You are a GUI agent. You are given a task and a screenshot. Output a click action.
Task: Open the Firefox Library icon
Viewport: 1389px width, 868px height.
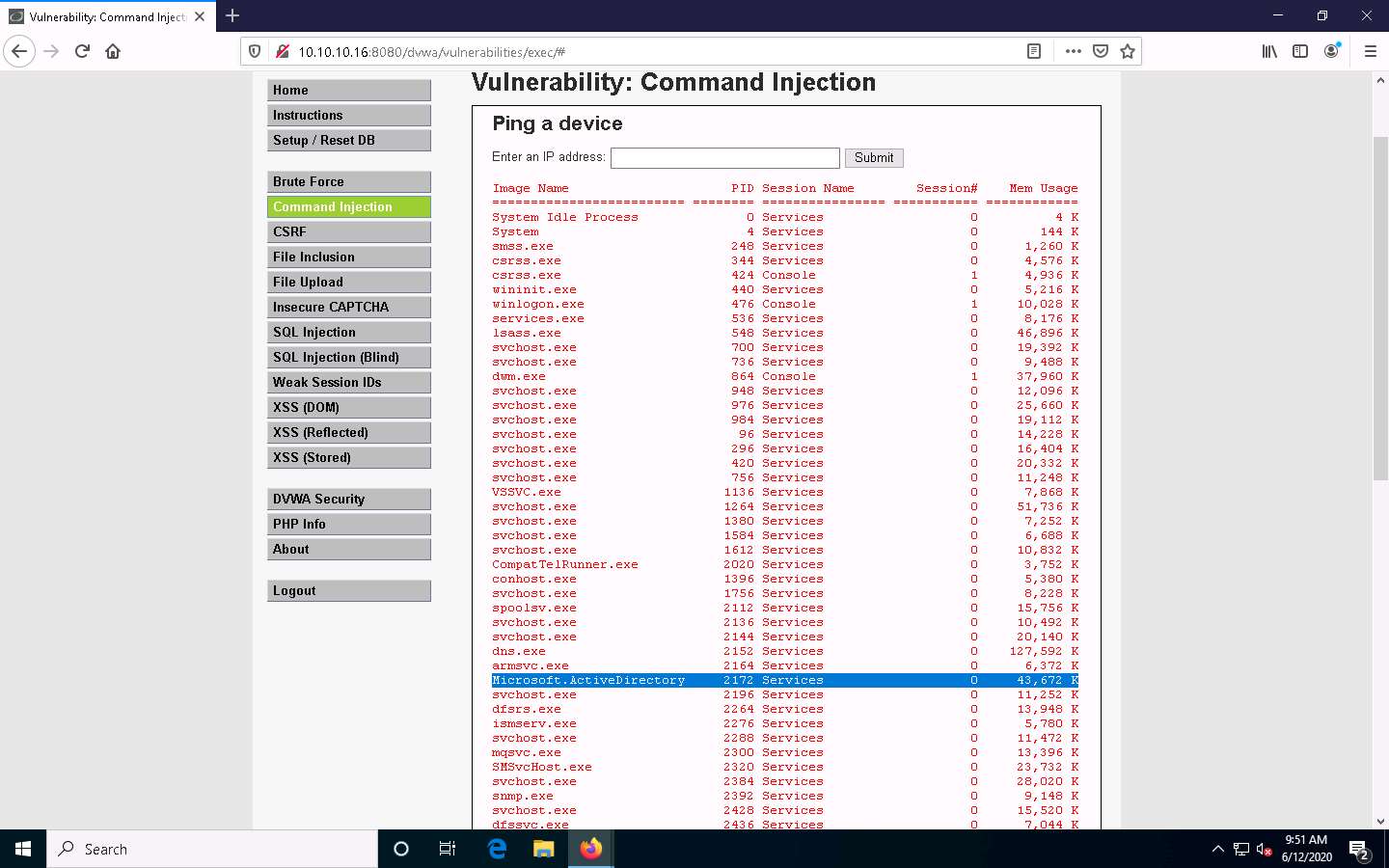(1268, 50)
